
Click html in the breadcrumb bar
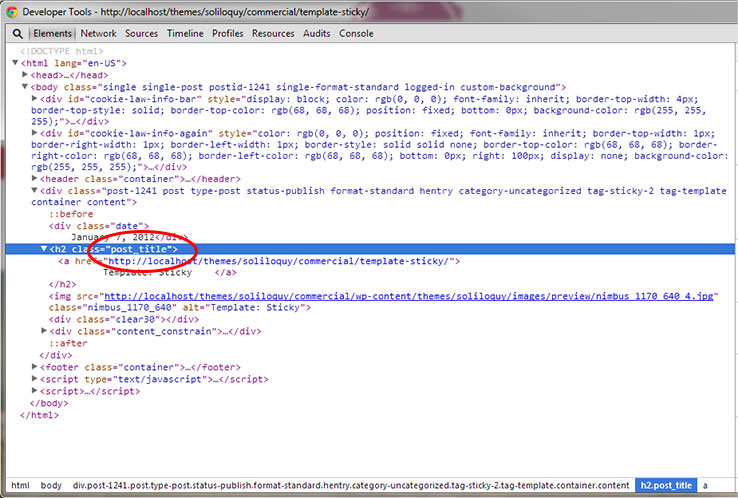[x=20, y=485]
